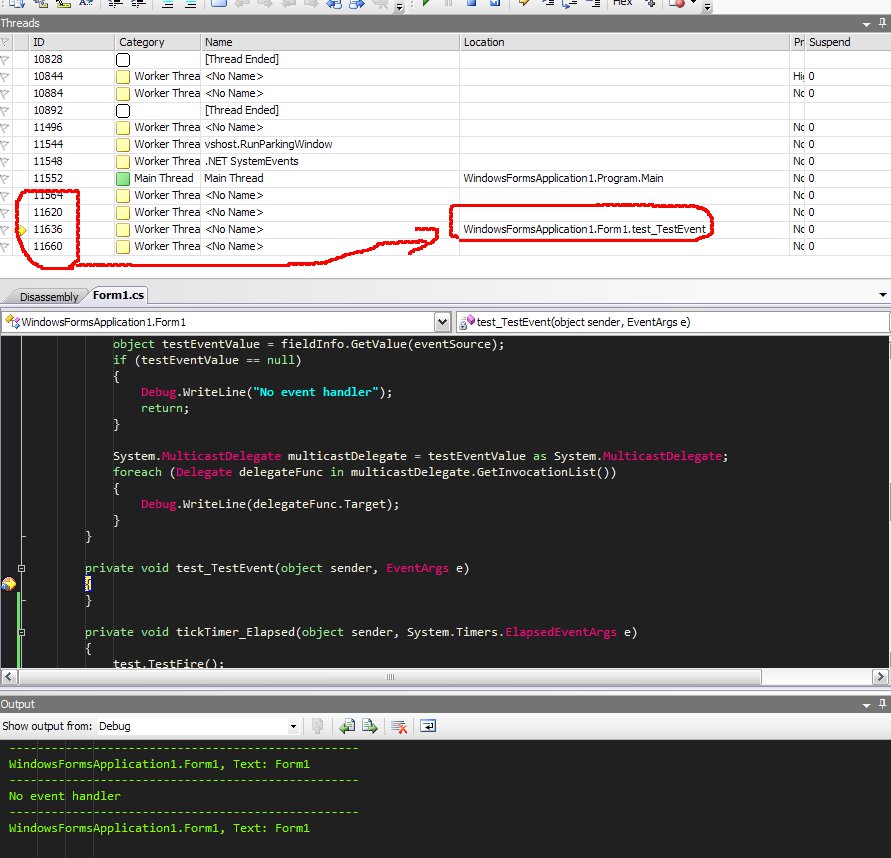The image size is (891, 858).
Task: Open WindowsFormsApplication1.Form1 class dropdown
Action: click(x=442, y=322)
